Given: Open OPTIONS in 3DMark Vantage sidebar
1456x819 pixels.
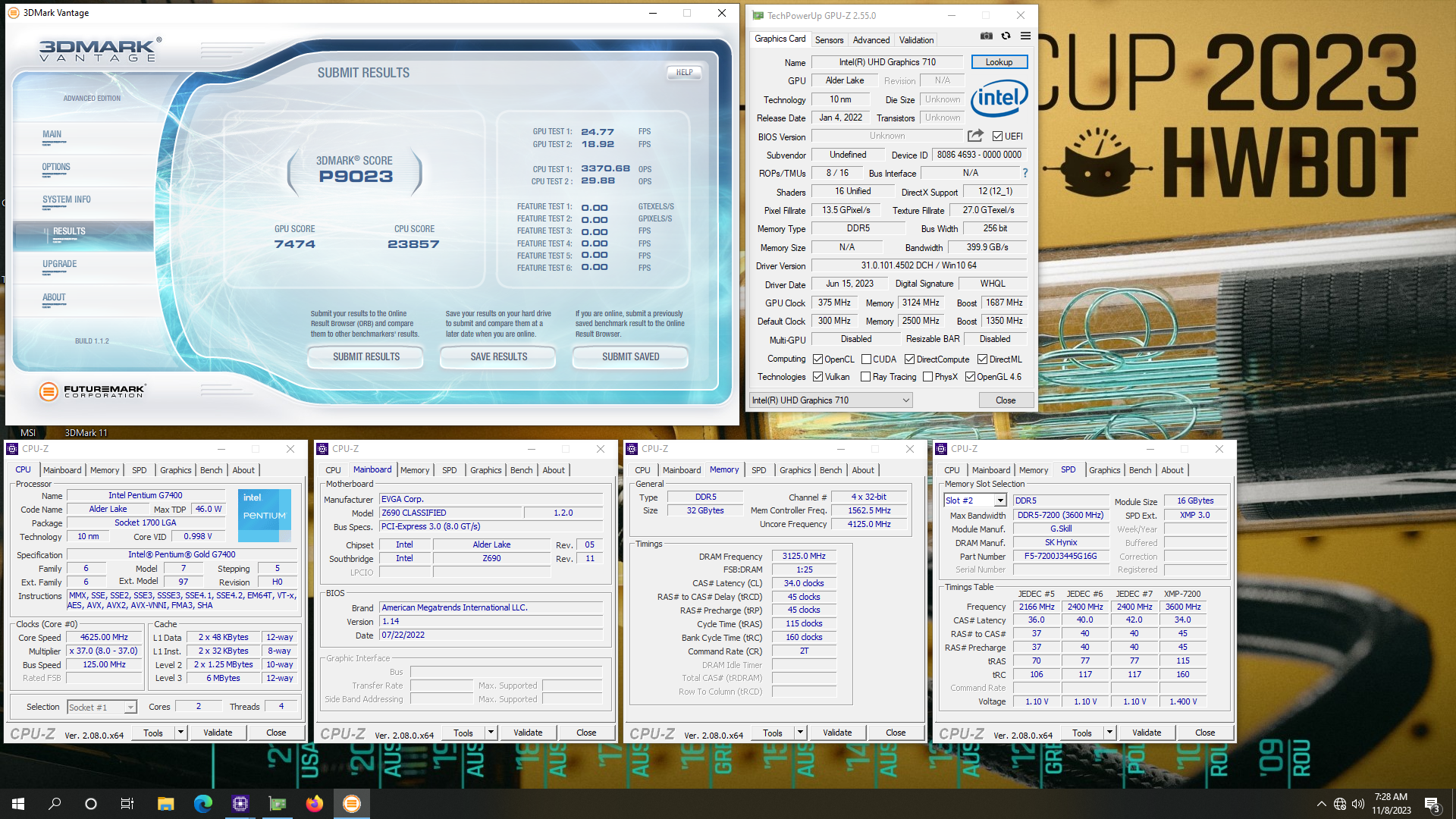Looking at the screenshot, I should pyautogui.click(x=56, y=167).
